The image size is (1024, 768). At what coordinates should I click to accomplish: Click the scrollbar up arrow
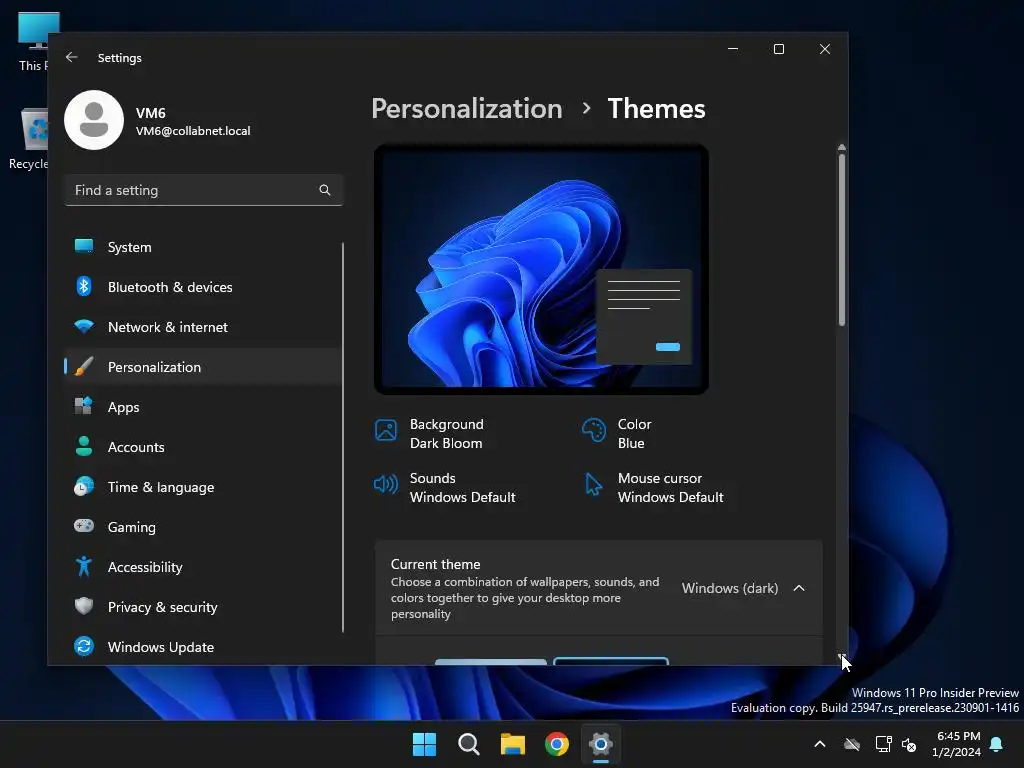[842, 148]
